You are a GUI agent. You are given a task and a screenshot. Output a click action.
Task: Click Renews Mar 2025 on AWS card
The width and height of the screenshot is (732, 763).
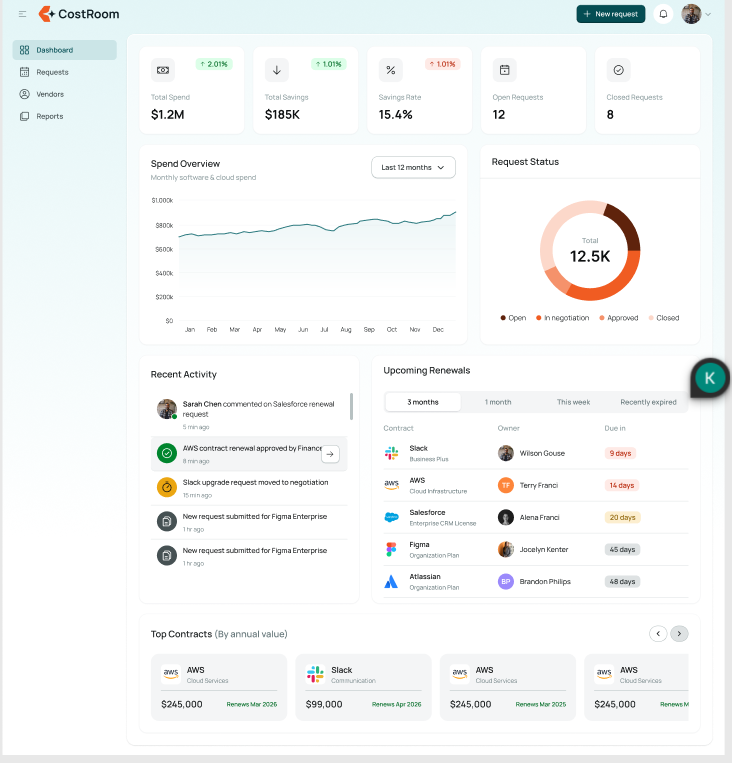541,705
